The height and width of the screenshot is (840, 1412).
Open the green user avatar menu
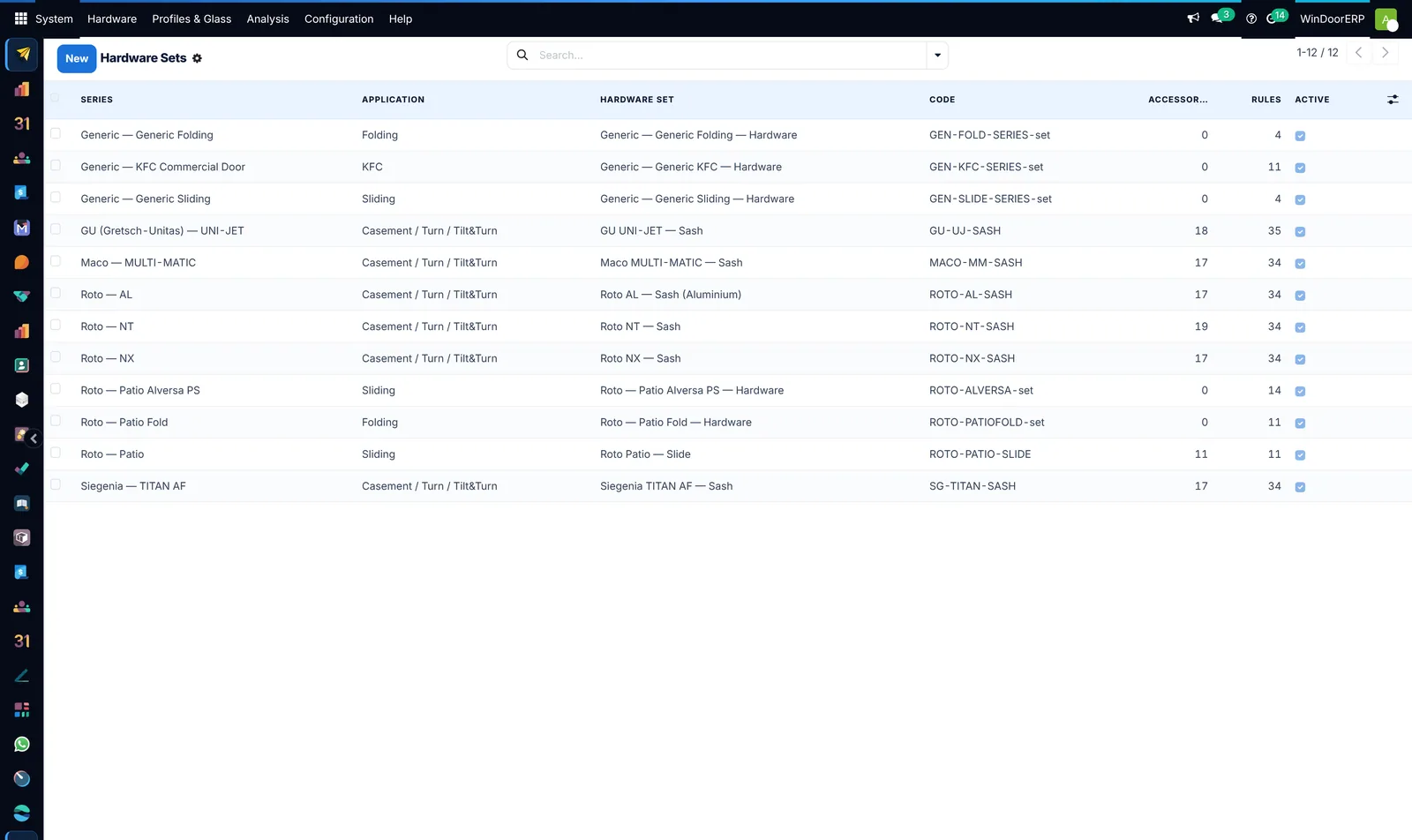tap(1386, 19)
